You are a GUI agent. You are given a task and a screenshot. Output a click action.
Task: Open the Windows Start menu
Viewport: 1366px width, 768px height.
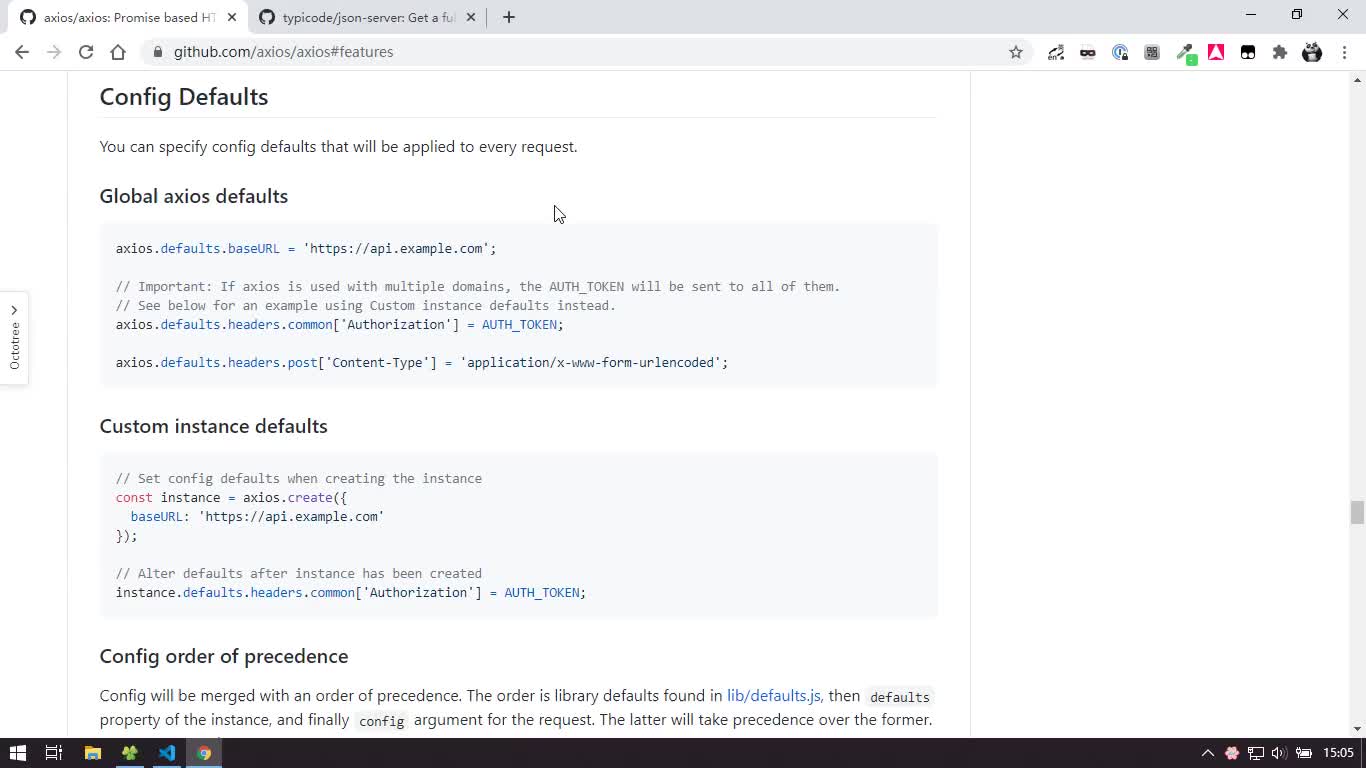pyautogui.click(x=18, y=753)
